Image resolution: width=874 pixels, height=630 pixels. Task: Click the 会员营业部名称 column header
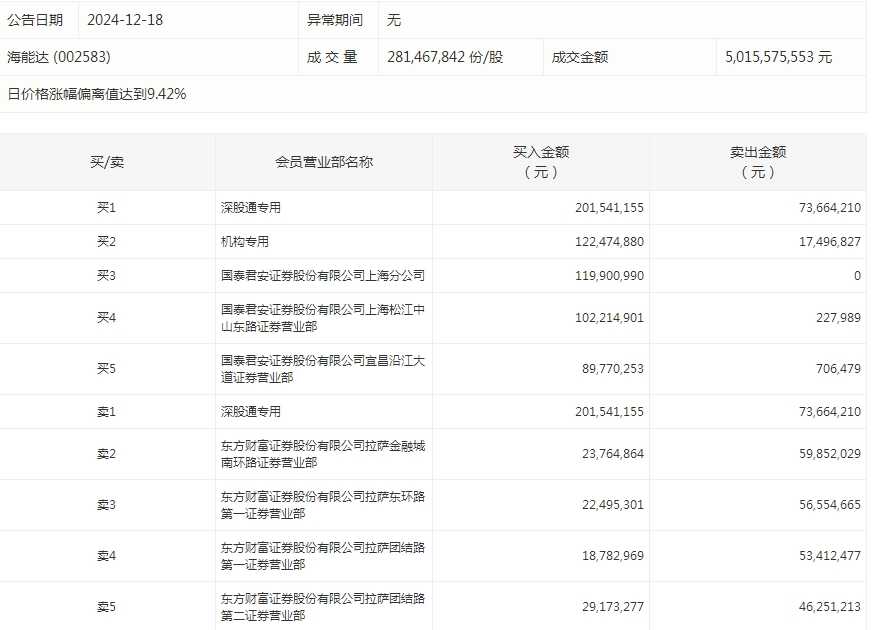coord(324,162)
